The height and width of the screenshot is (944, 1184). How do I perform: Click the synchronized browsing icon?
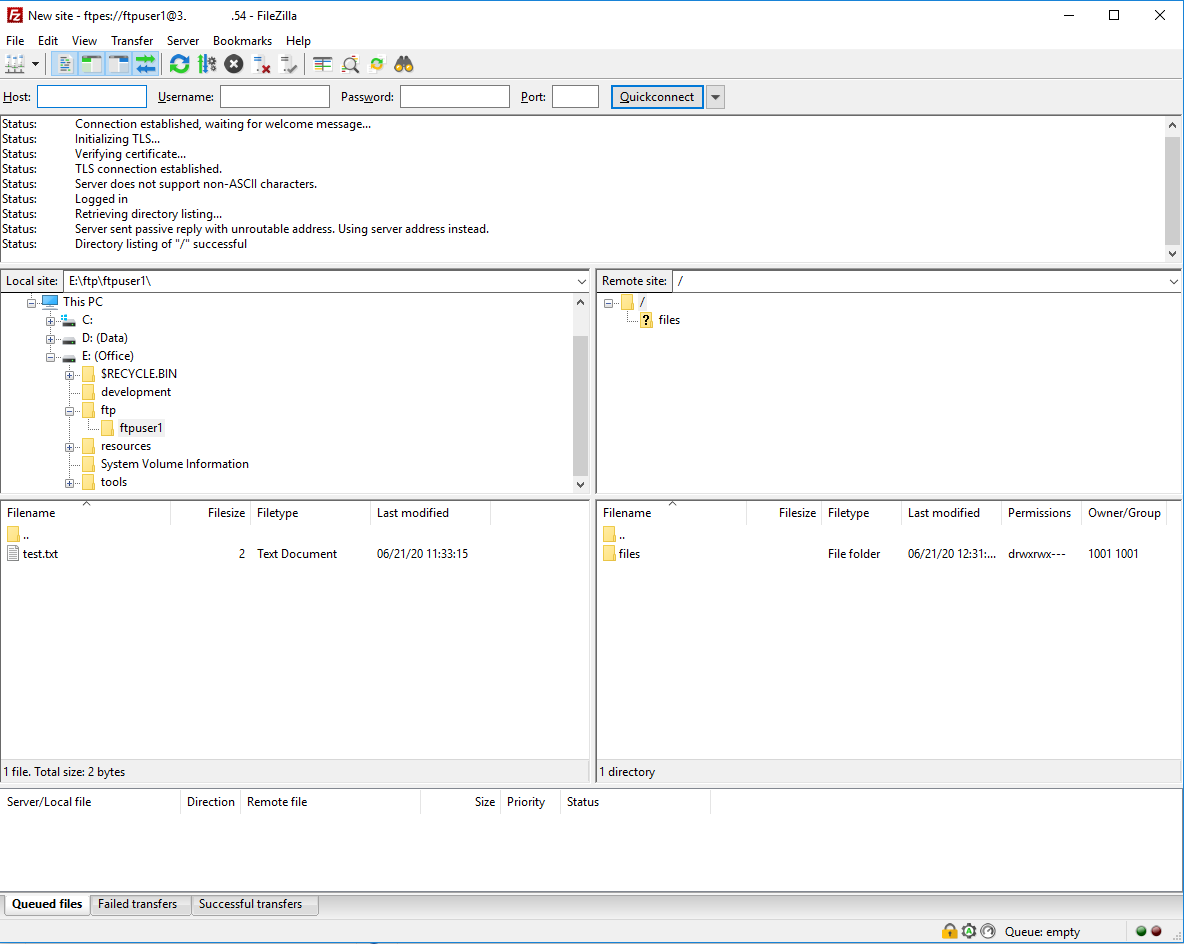[x=377, y=64]
